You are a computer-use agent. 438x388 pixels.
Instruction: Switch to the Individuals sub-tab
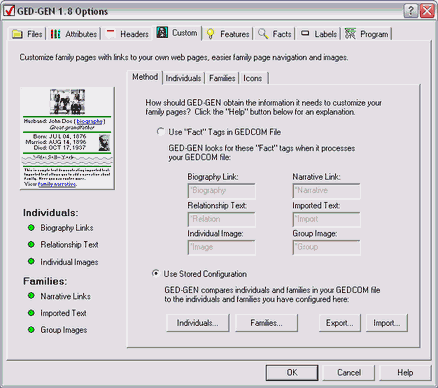pos(183,78)
